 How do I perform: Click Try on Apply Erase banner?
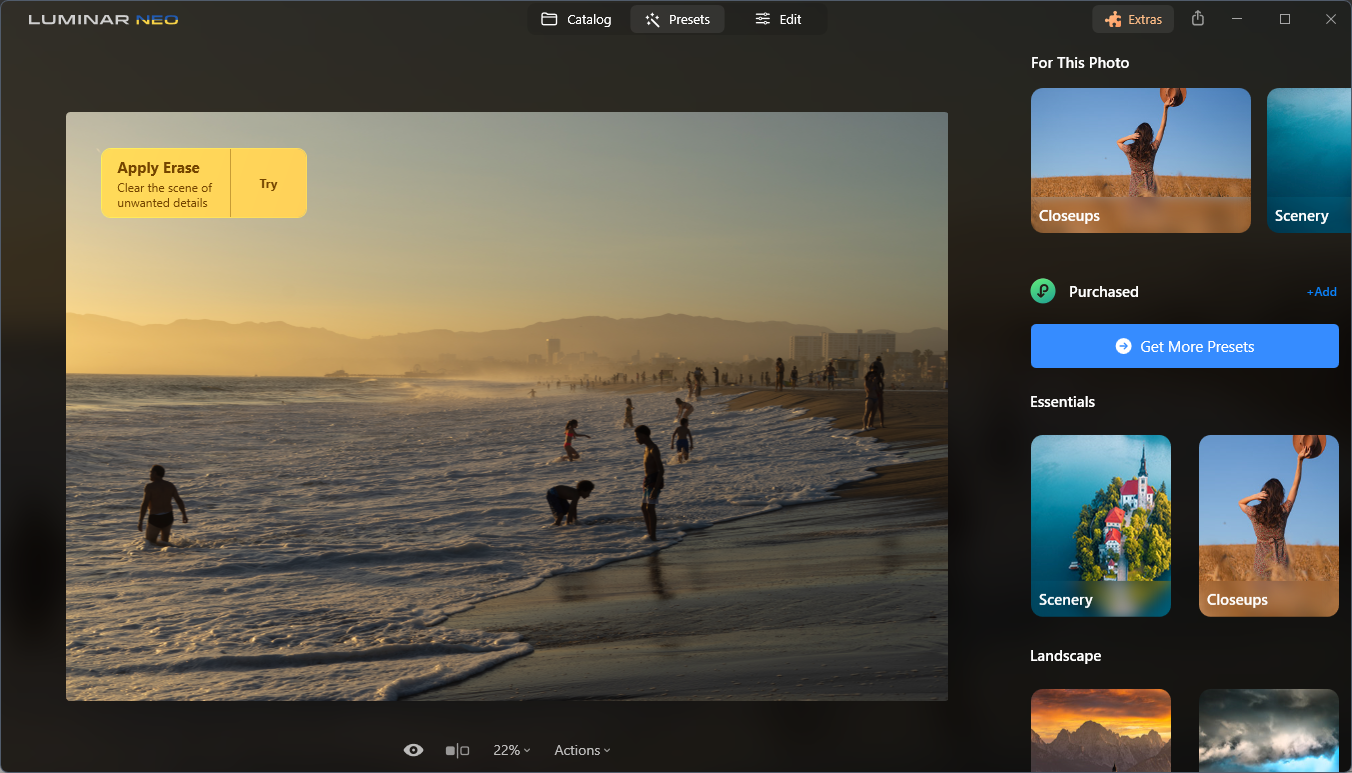point(268,184)
